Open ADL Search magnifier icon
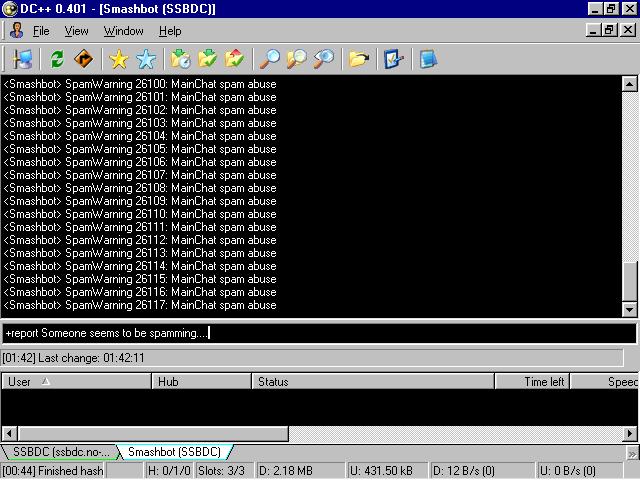This screenshot has height=480, width=640. tap(297, 60)
